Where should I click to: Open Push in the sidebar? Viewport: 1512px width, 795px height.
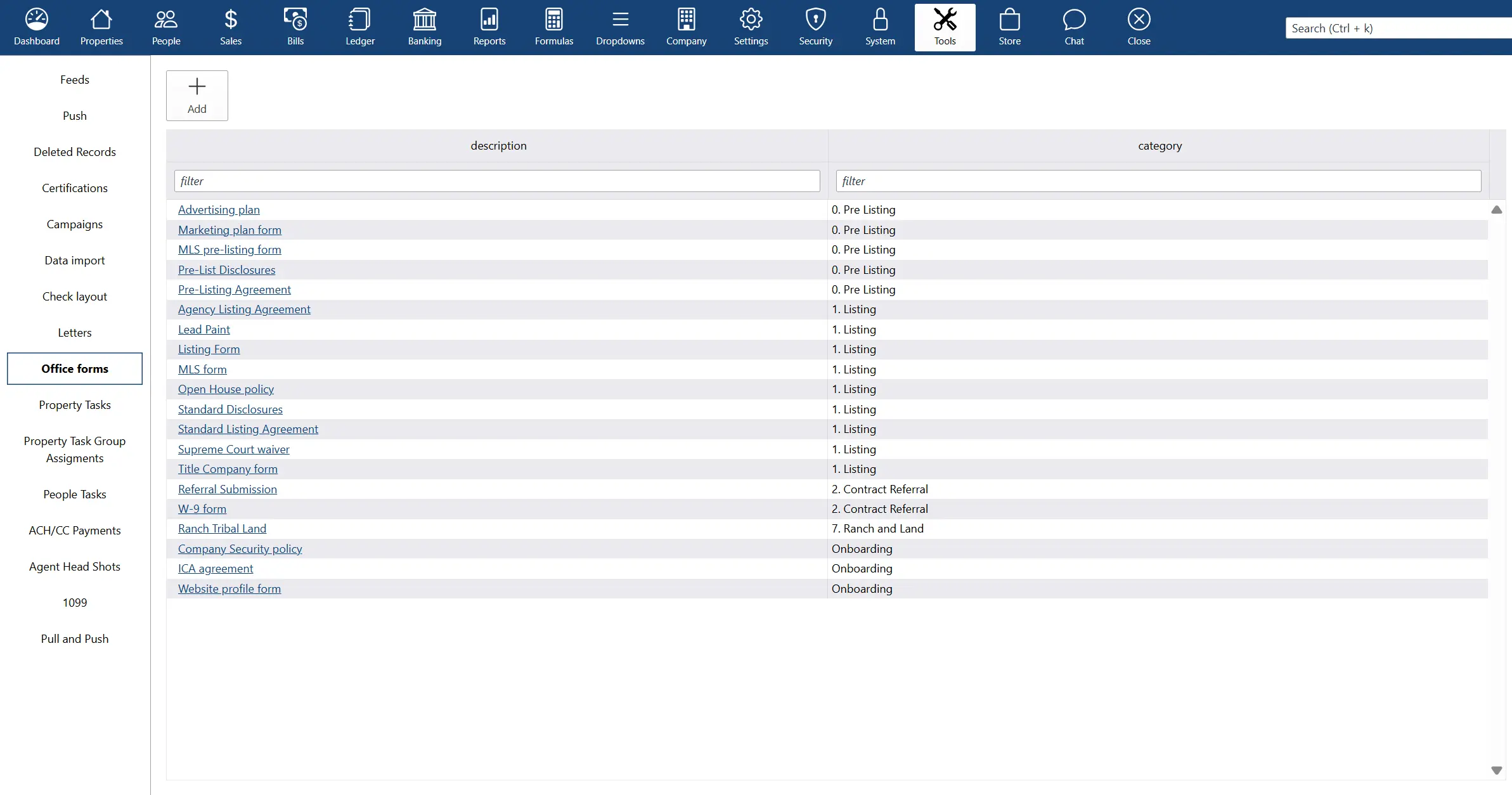pos(75,116)
